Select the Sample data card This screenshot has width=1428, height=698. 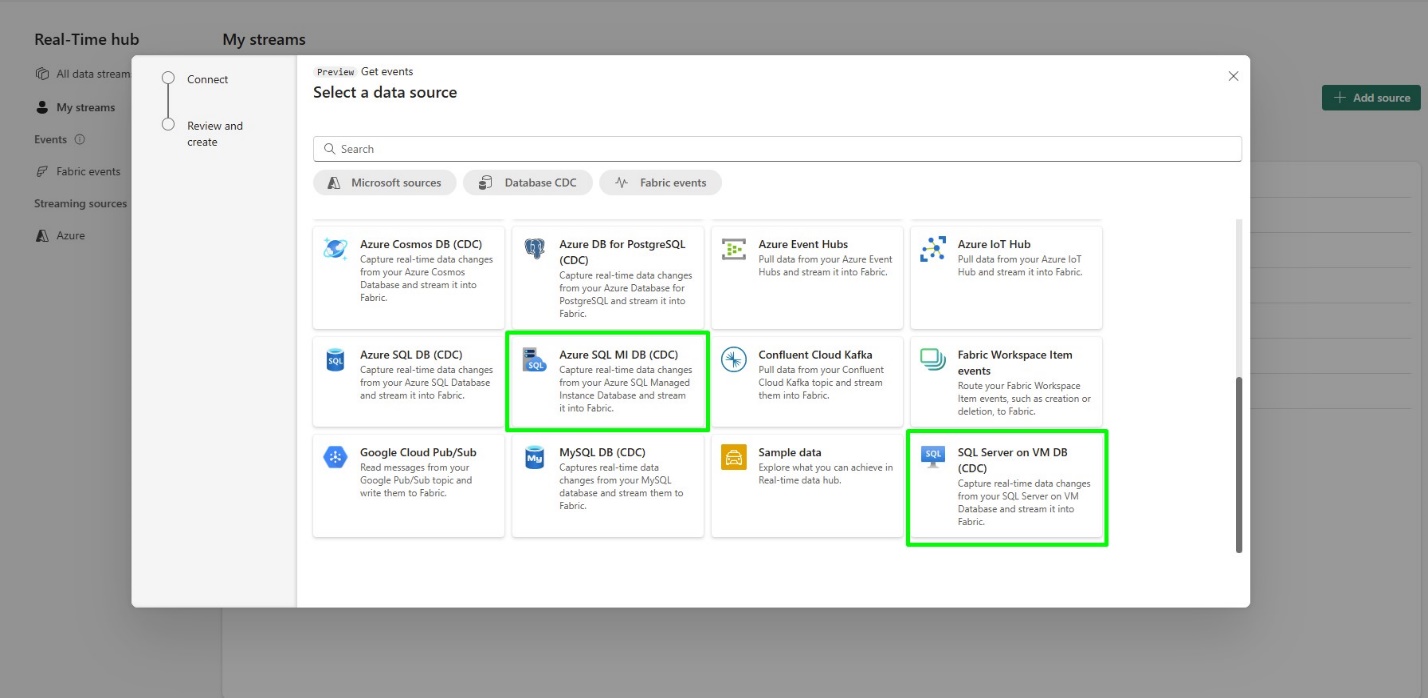click(807, 486)
